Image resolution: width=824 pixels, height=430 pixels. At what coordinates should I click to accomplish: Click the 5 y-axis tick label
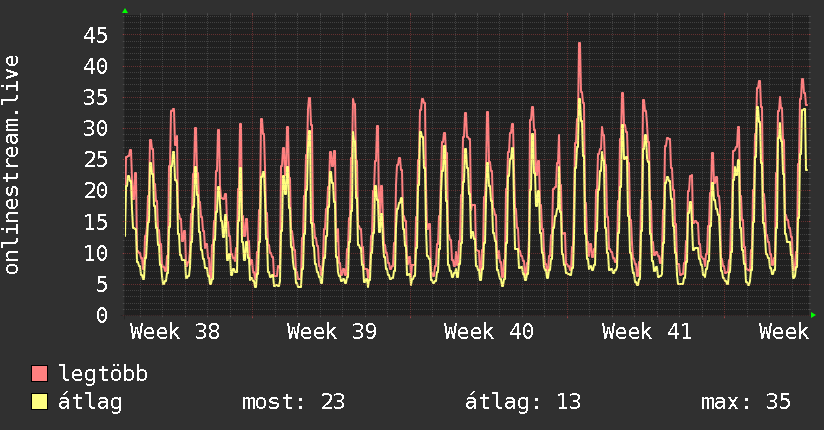[102, 284]
